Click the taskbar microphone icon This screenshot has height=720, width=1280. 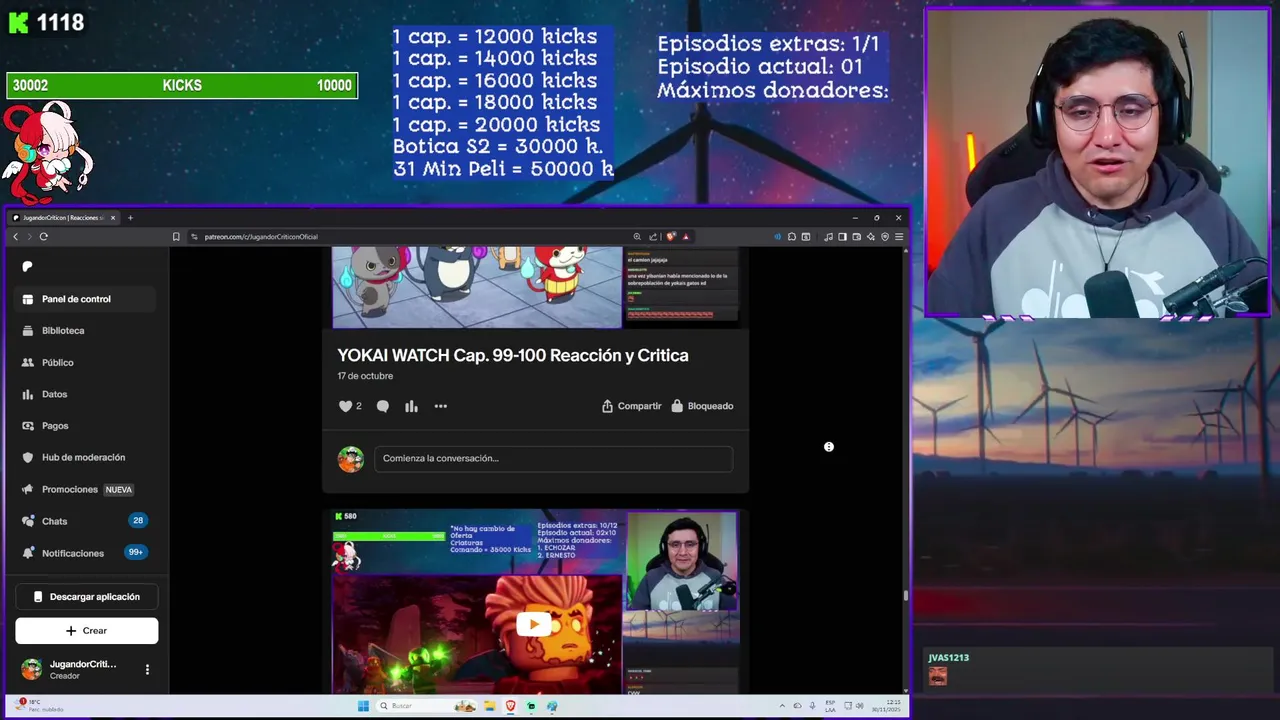point(812,706)
